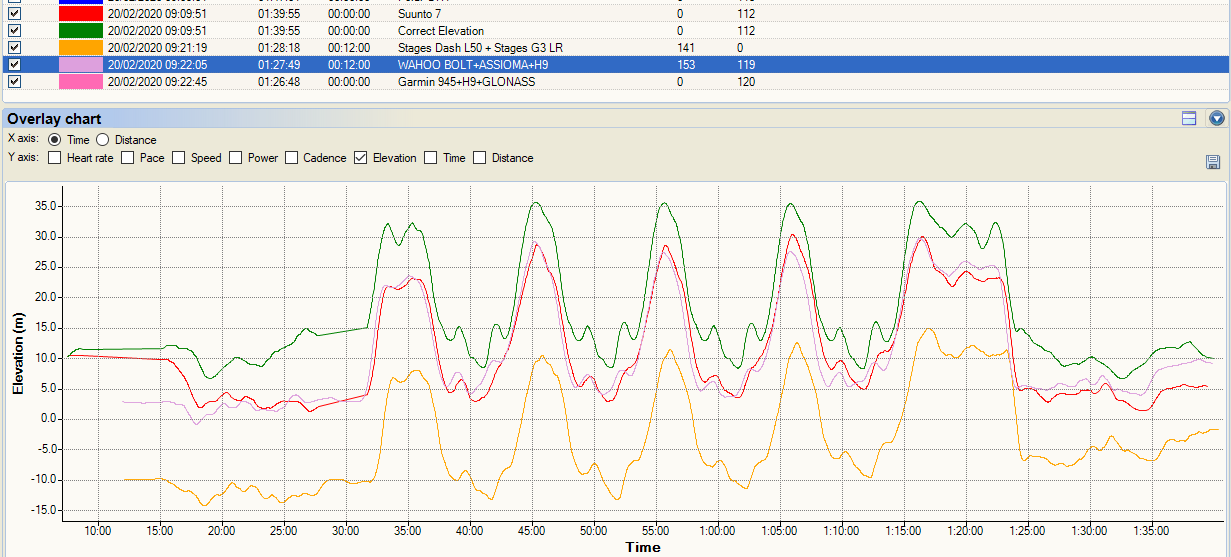The width and height of the screenshot is (1231, 557).
Task: Click the 00:12:00 cell in the WAHOO row
Action: click(x=349, y=64)
